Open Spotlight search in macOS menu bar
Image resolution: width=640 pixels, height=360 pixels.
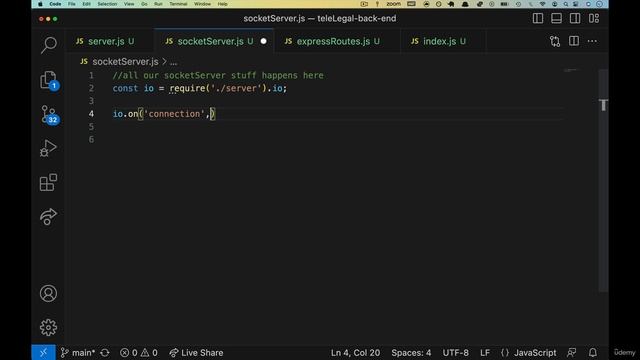(566, 4)
